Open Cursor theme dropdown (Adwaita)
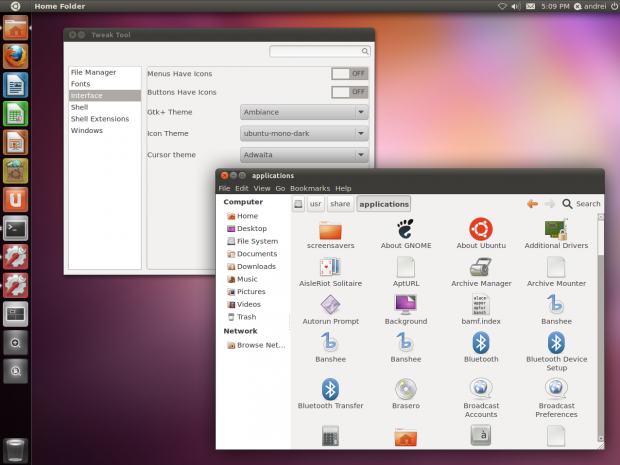Viewport: 620px width, 465px height. point(304,155)
